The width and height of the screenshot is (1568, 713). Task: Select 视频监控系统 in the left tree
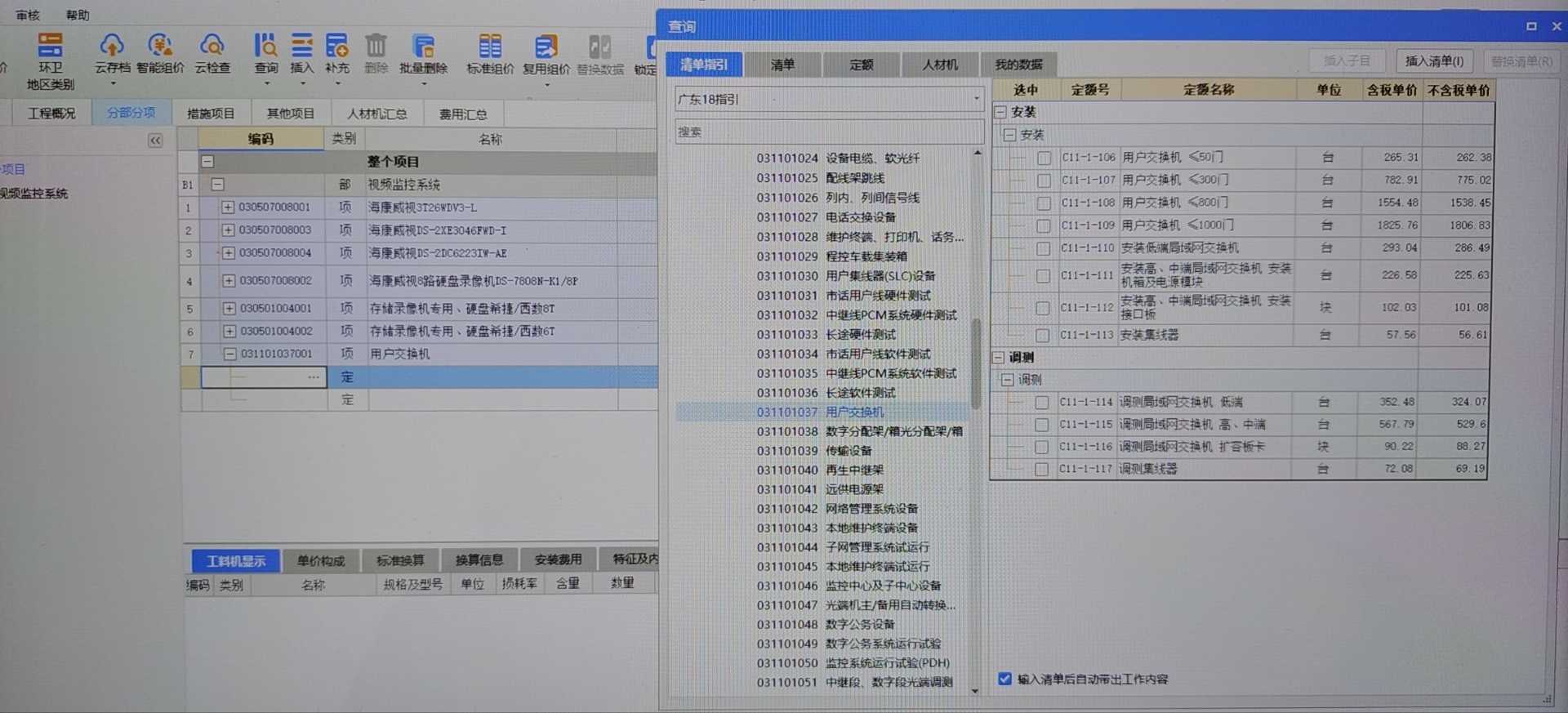[x=34, y=194]
